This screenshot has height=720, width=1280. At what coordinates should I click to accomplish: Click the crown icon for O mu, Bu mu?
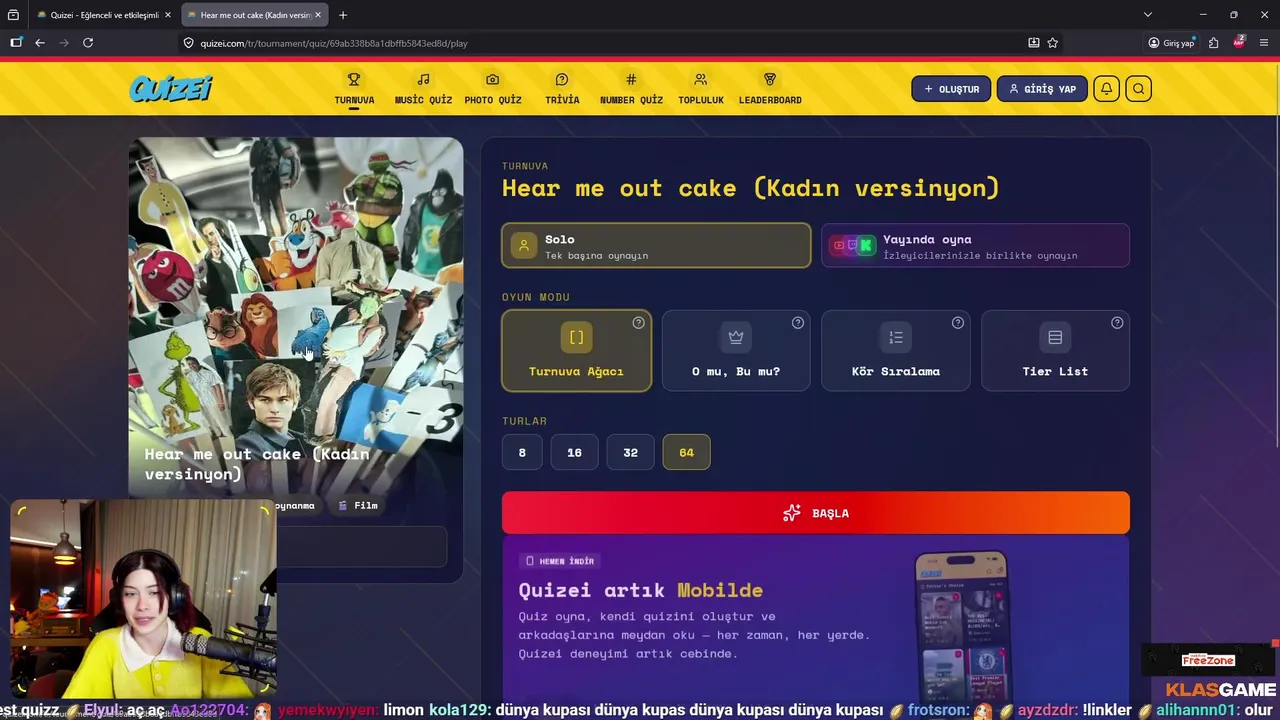pyautogui.click(x=736, y=338)
